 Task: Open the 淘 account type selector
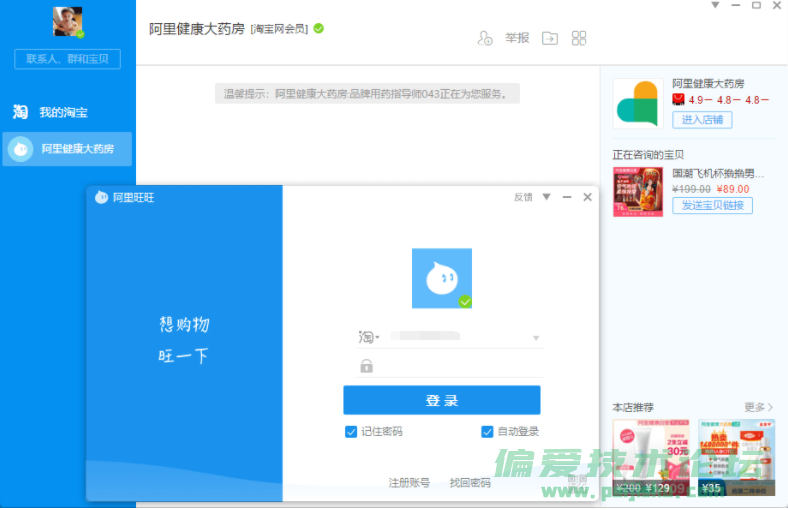pos(367,338)
